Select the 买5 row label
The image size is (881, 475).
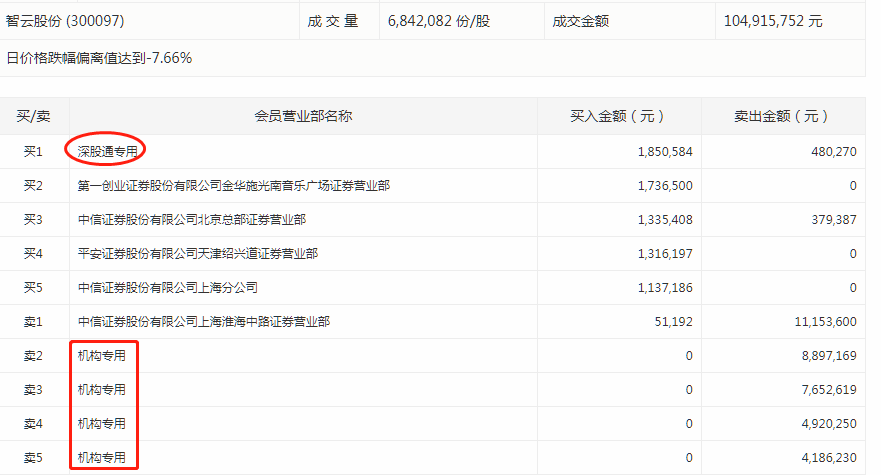click(x=33, y=288)
